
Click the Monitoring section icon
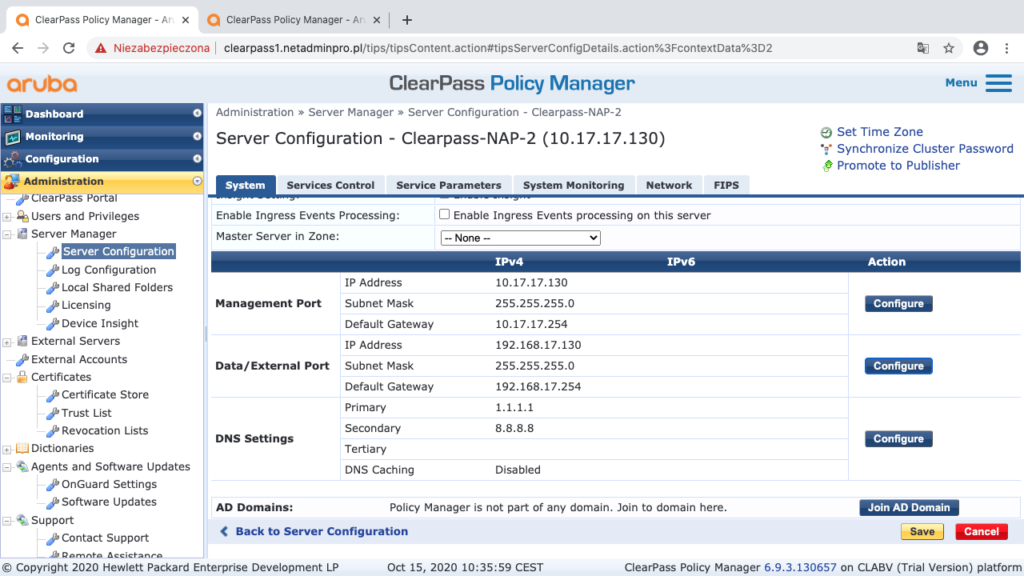(x=12, y=136)
